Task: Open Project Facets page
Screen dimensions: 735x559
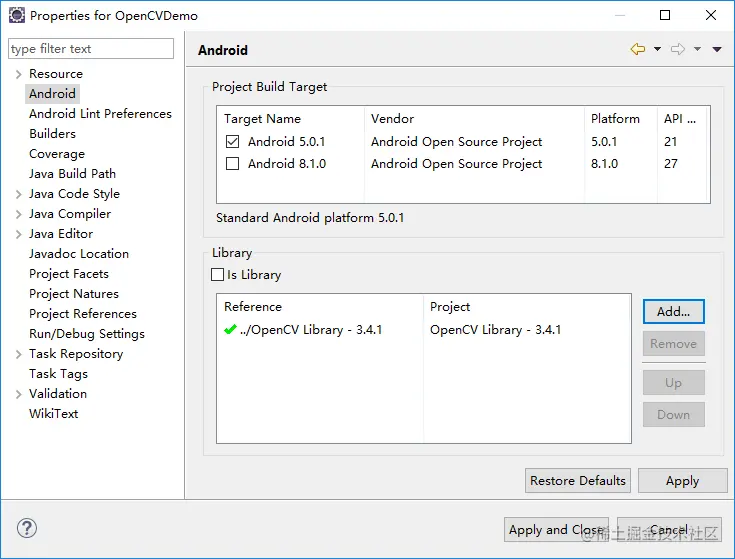Action: click(68, 274)
